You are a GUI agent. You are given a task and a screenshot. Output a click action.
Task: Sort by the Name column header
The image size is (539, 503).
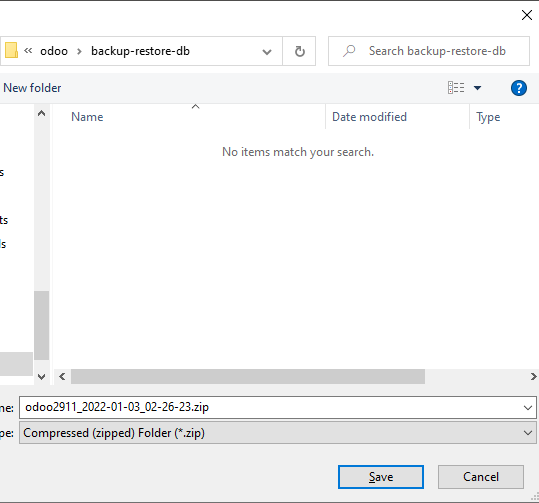point(87,117)
